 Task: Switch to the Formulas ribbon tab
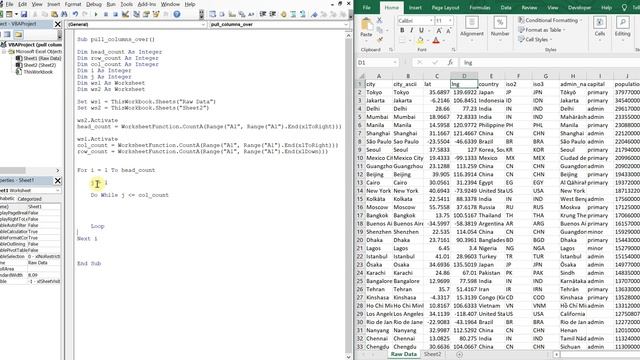tap(480, 8)
